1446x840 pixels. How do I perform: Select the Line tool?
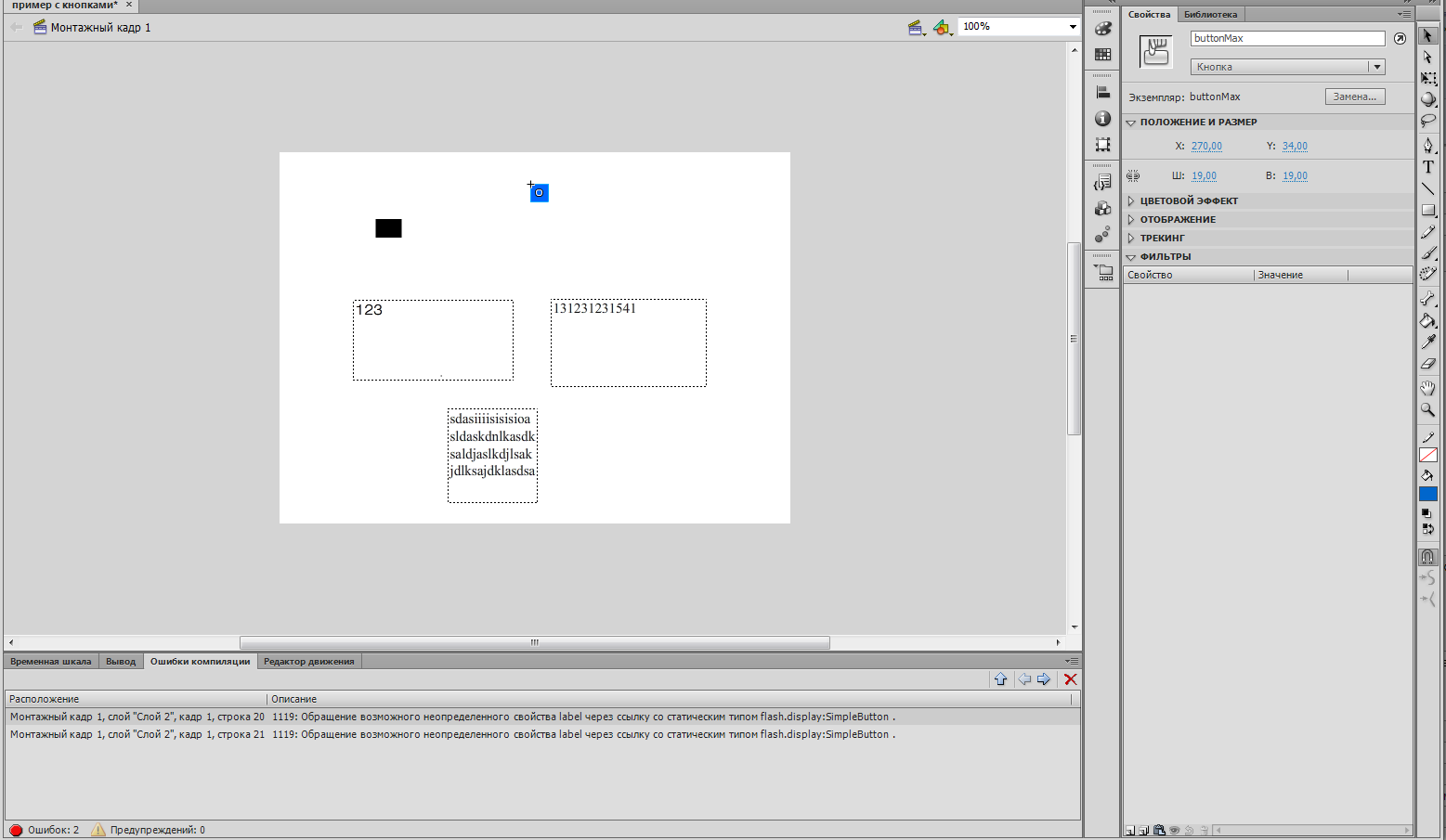pos(1428,188)
